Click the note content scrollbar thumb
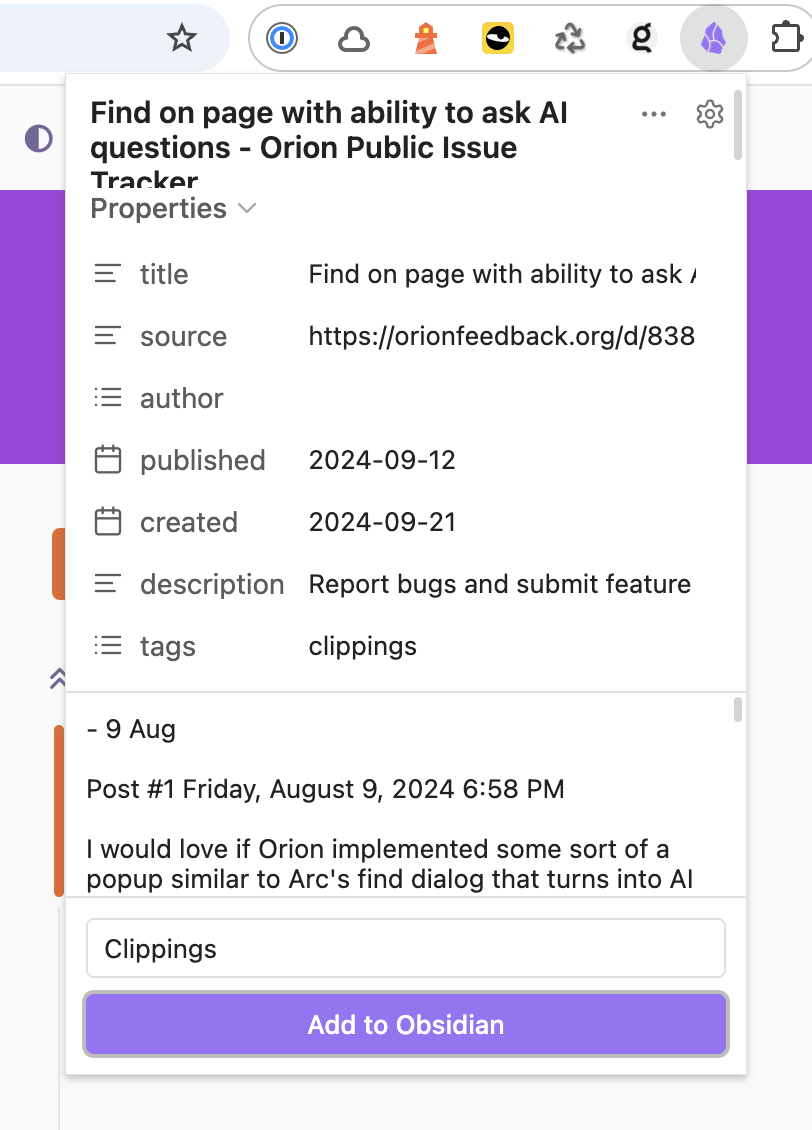The width and height of the screenshot is (812, 1130). 738,709
